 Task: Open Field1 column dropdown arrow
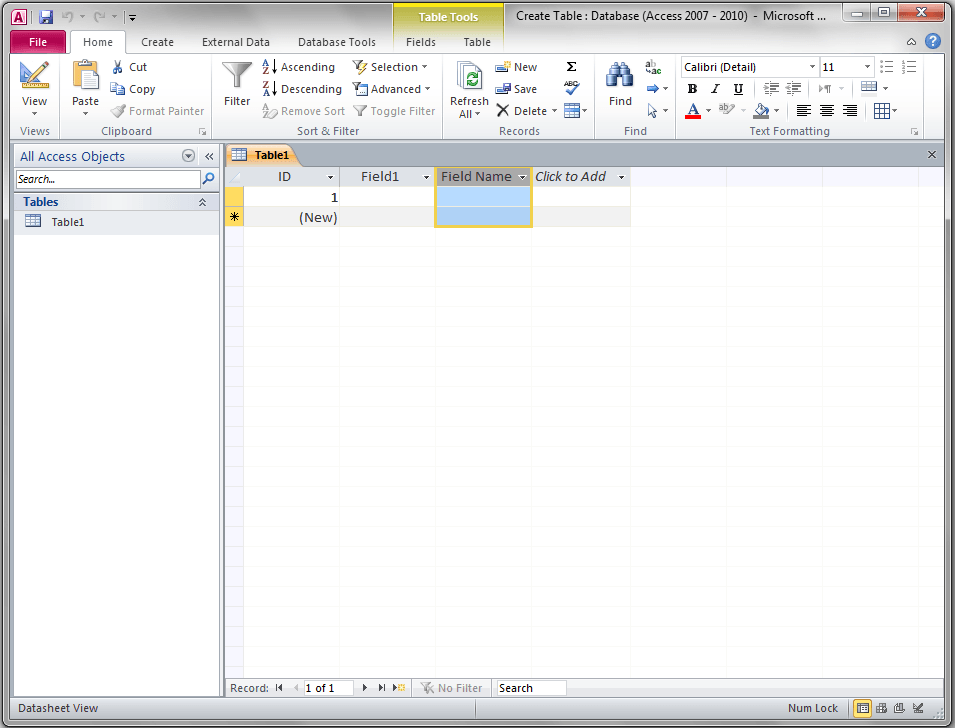tap(426, 177)
